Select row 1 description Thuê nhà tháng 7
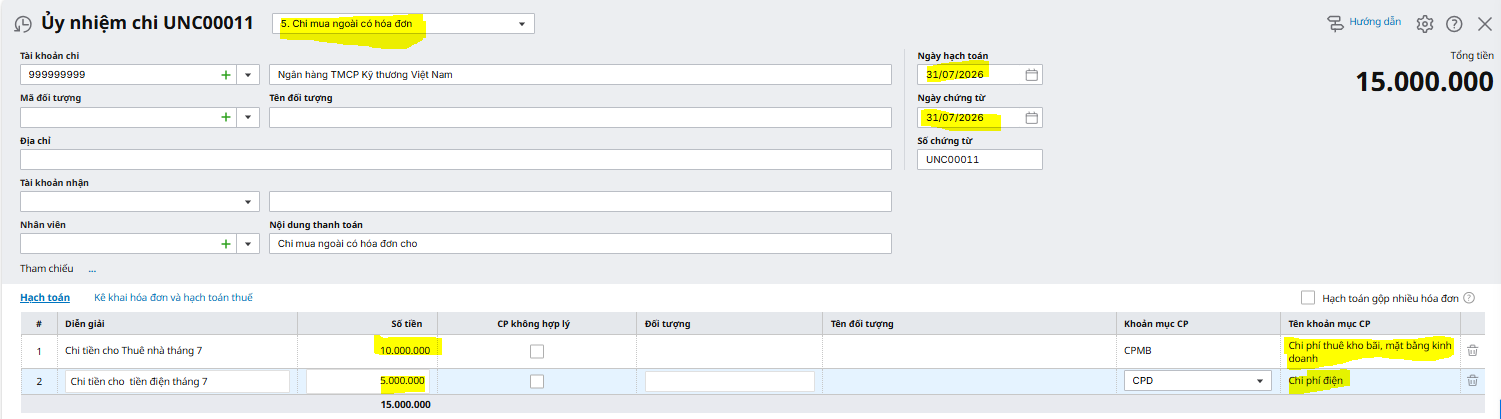This screenshot has height=419, width=1501. click(134, 350)
